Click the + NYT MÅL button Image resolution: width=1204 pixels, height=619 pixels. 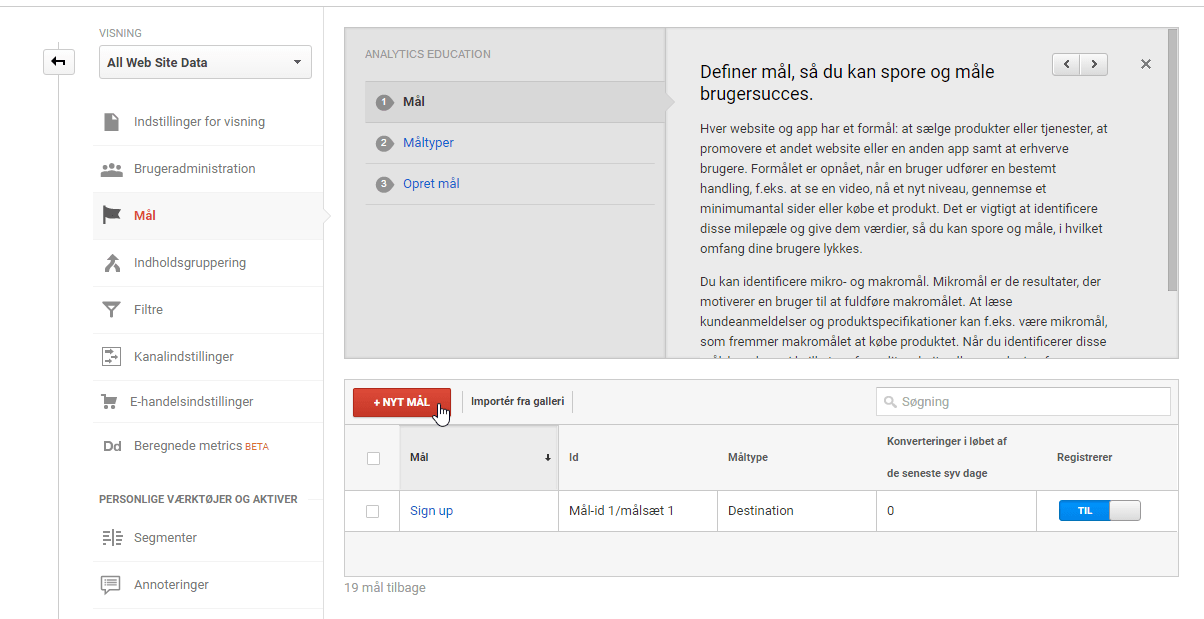402,403
